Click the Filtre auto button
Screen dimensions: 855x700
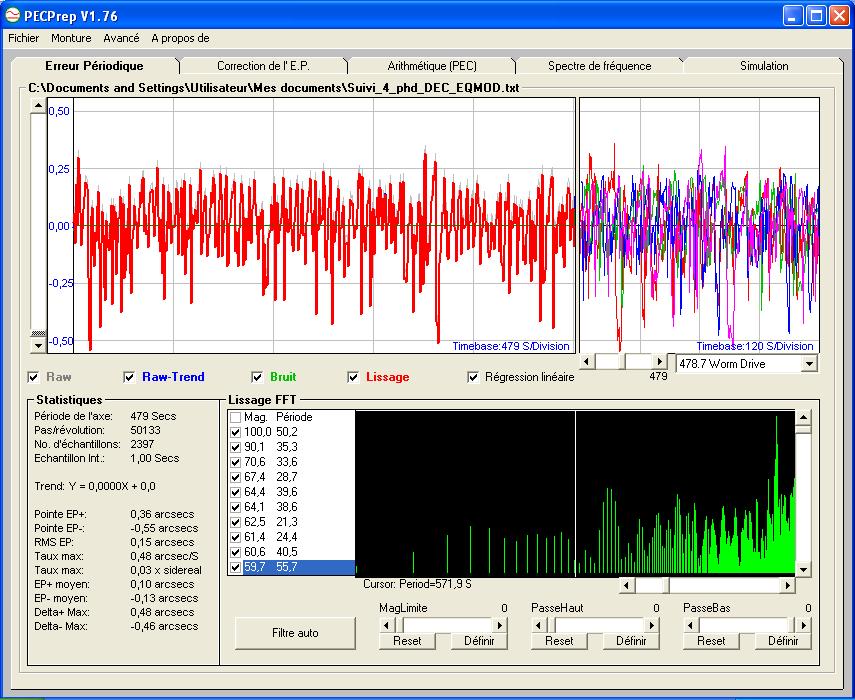[x=297, y=633]
